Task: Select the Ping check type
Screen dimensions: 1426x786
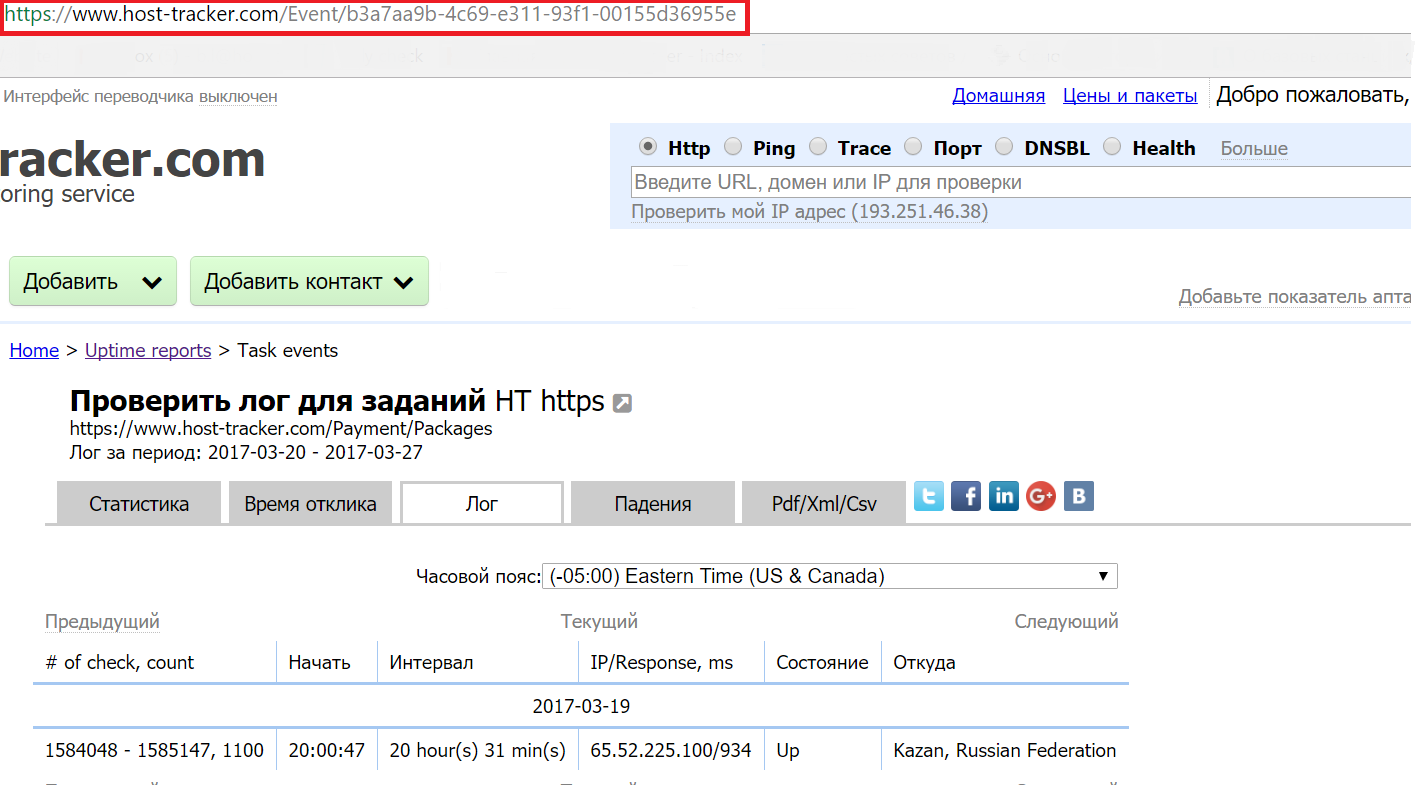Action: 731,146
